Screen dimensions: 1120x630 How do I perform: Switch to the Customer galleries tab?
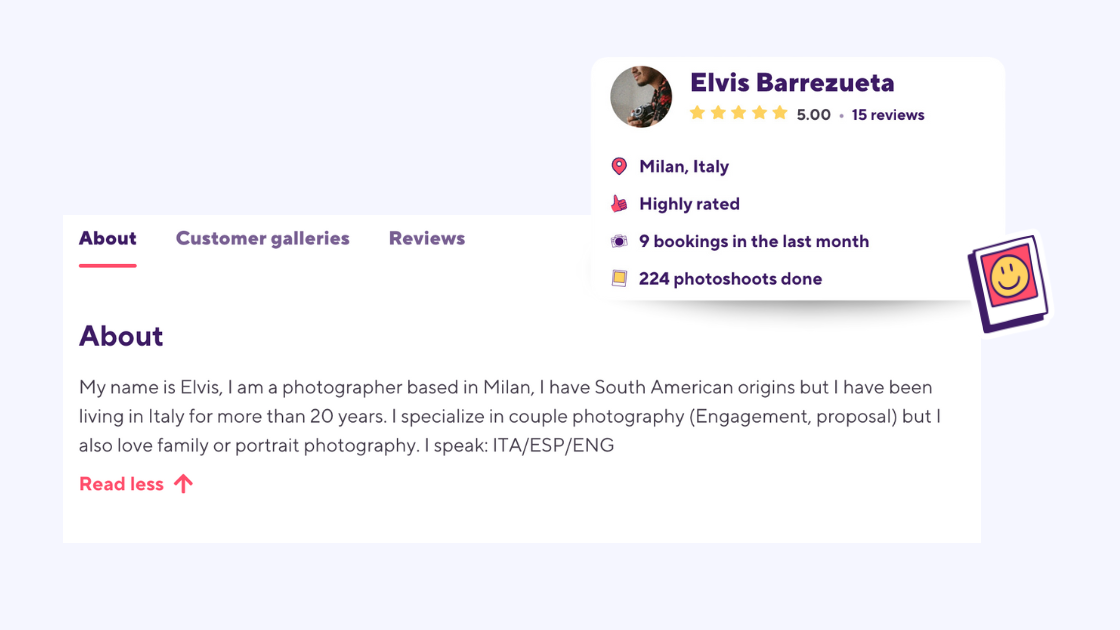pos(262,238)
